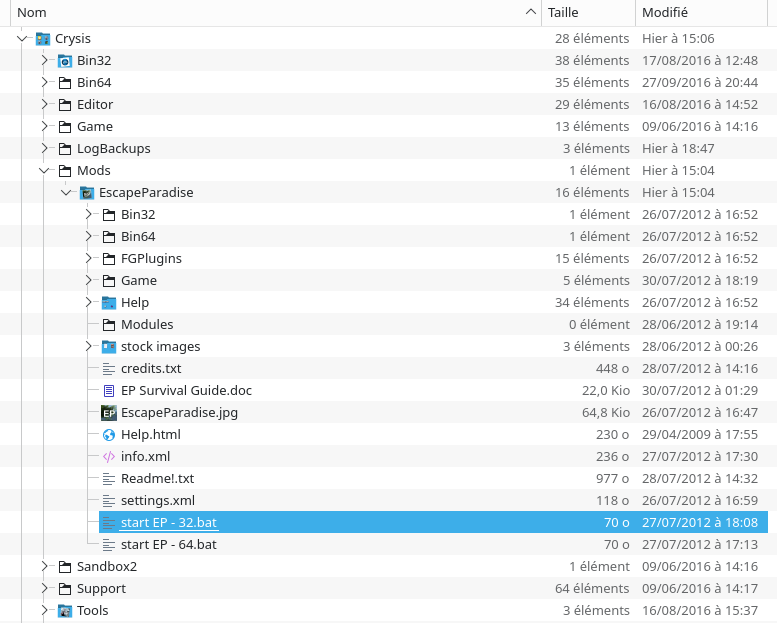Sort by the Modifié column header
Viewport: 777px width, 623px height.
click(x=705, y=12)
